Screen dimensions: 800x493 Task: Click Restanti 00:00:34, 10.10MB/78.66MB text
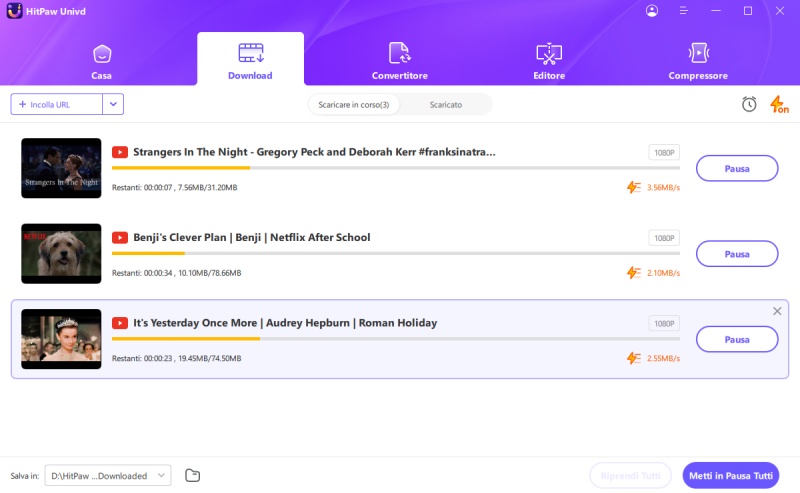pyautogui.click(x=177, y=273)
